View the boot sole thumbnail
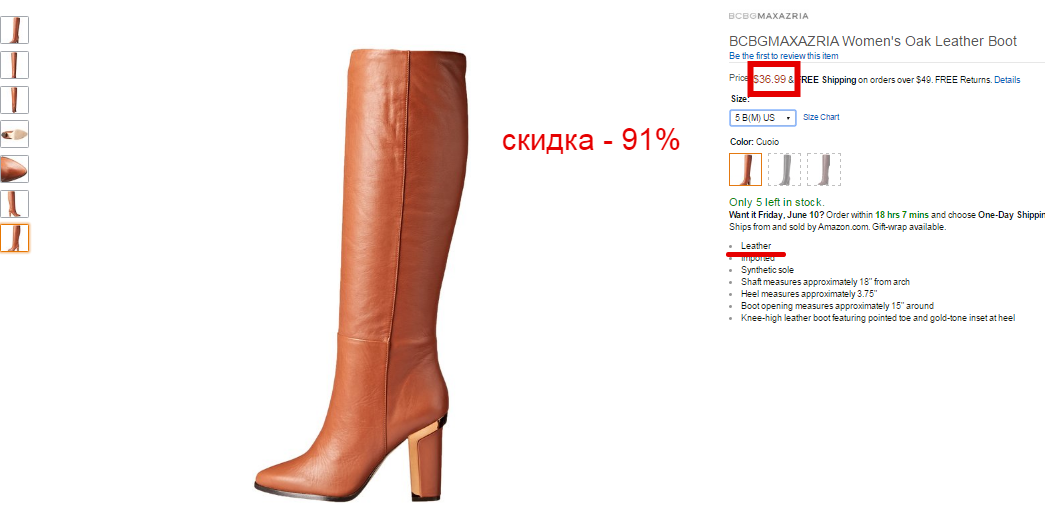The height and width of the screenshot is (521, 1045). click(x=15, y=134)
